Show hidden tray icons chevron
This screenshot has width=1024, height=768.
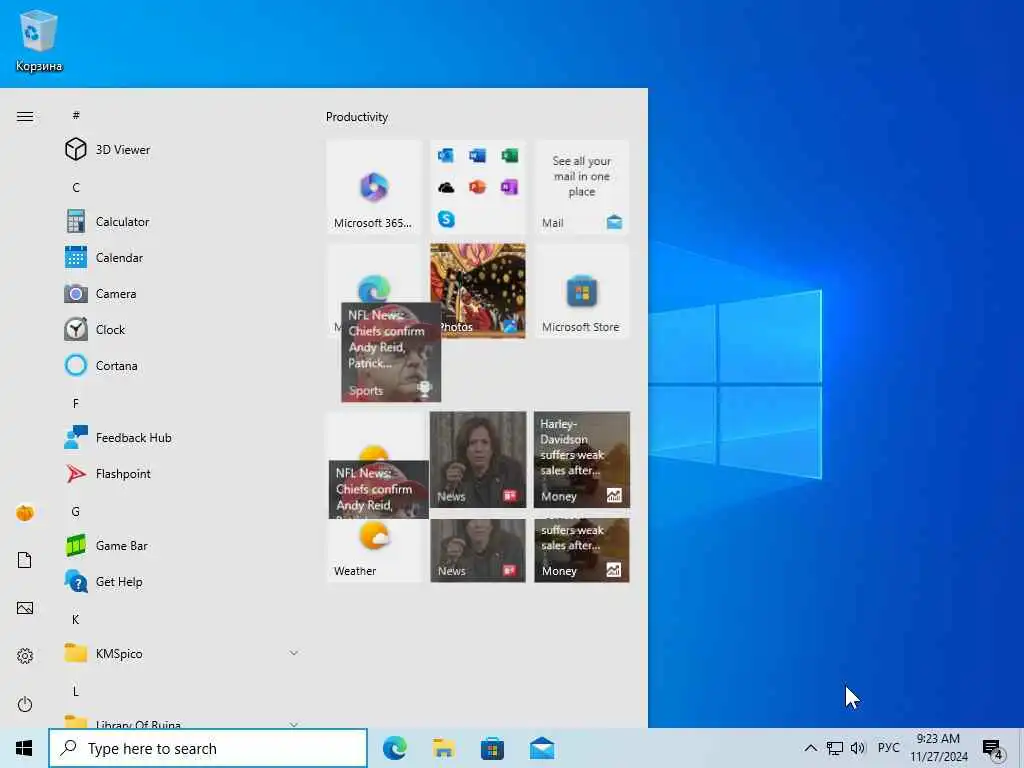[810, 748]
